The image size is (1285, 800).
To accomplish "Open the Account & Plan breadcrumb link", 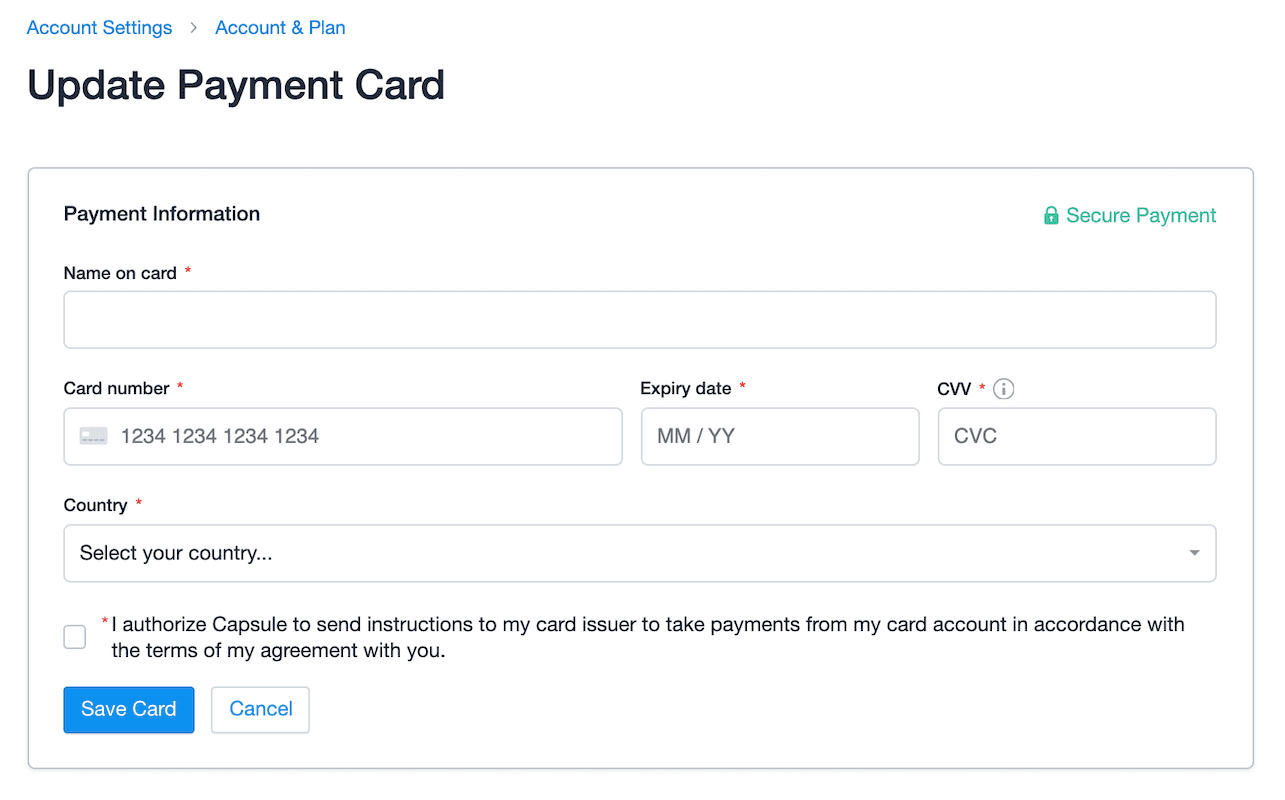I will pos(280,28).
